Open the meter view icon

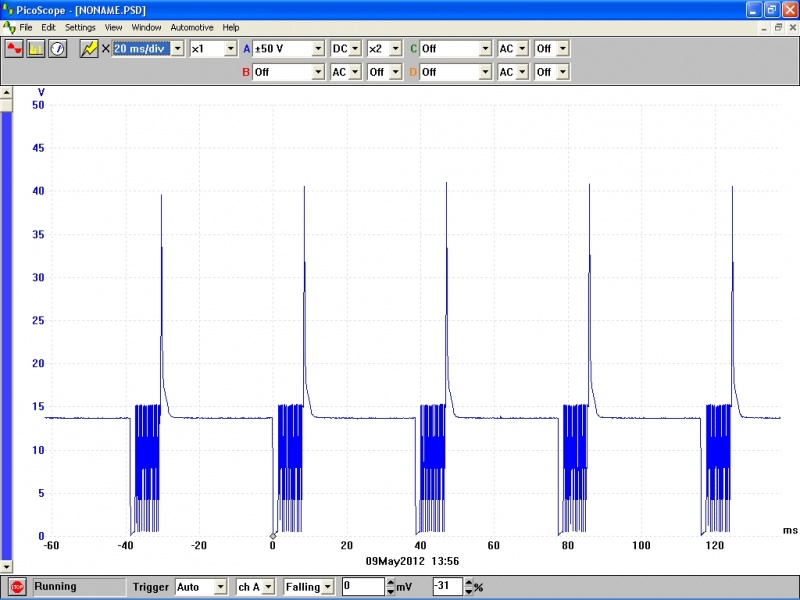[x=58, y=48]
